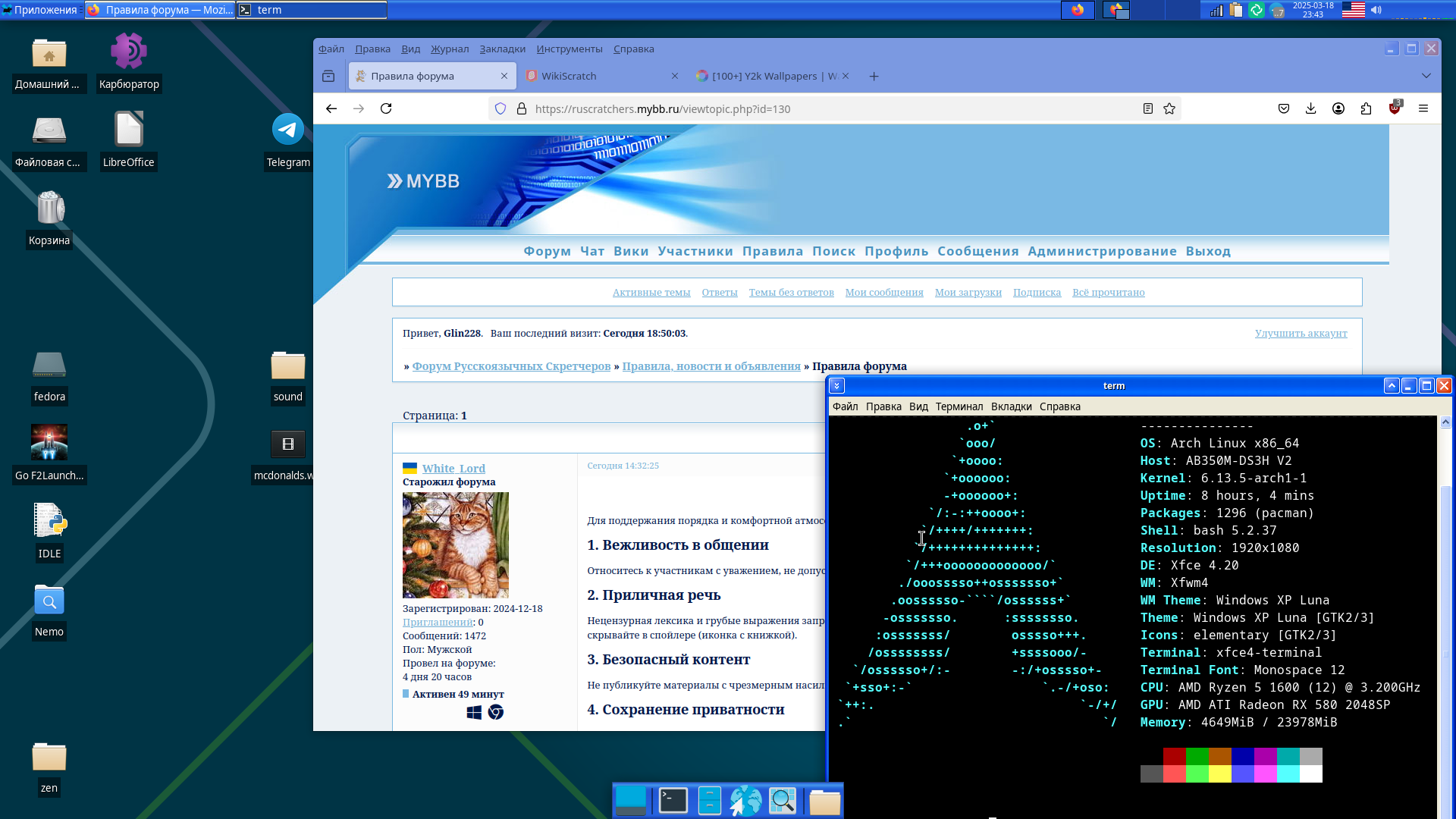Reload the page with the refresh icon
Viewport: 1456px width, 819px height.
[386, 108]
